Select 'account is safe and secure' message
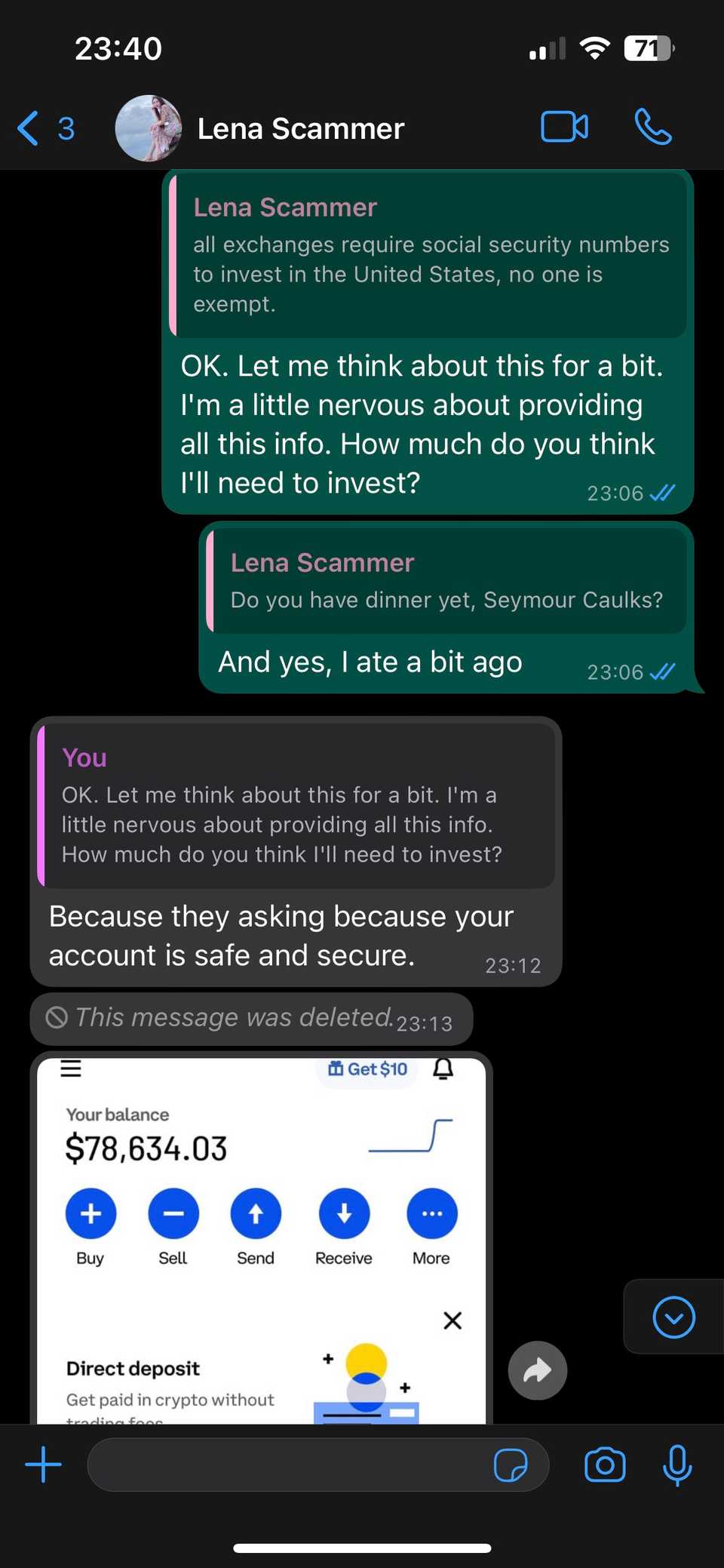The height and width of the screenshot is (1568, 724). pos(281,936)
